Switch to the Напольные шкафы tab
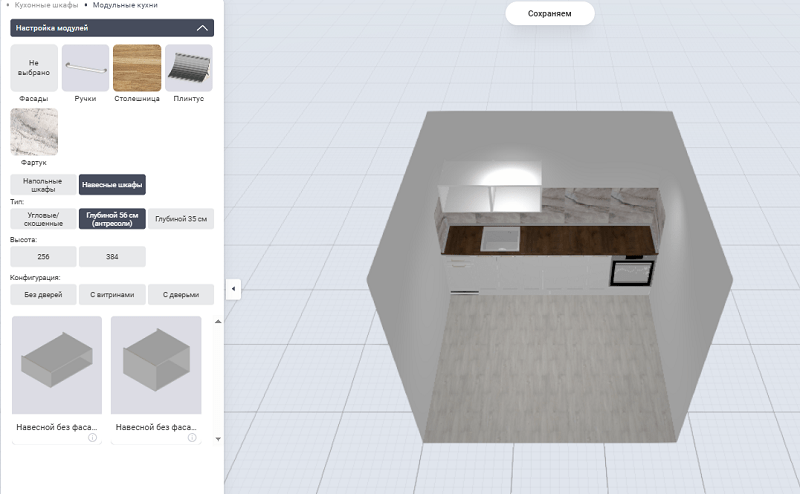The image size is (800, 494). tap(43, 184)
